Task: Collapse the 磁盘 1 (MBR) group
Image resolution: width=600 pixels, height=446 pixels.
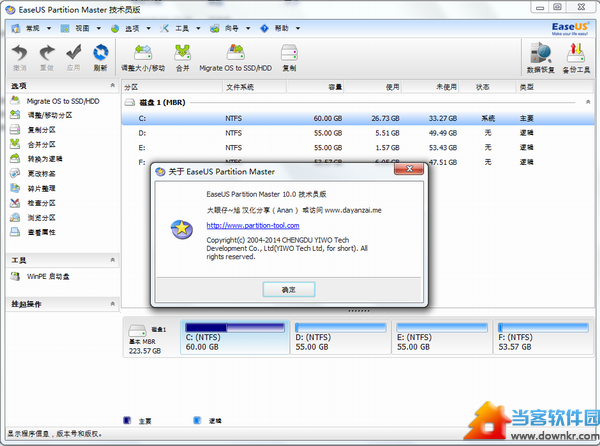Action: coord(588,102)
